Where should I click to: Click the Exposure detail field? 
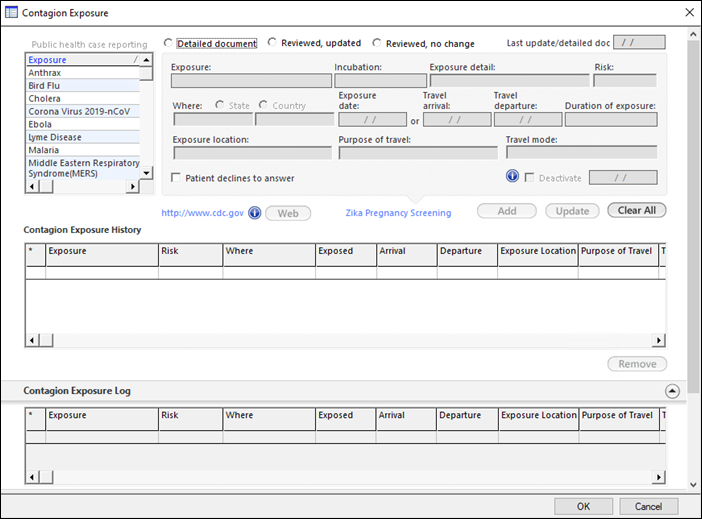tap(509, 81)
